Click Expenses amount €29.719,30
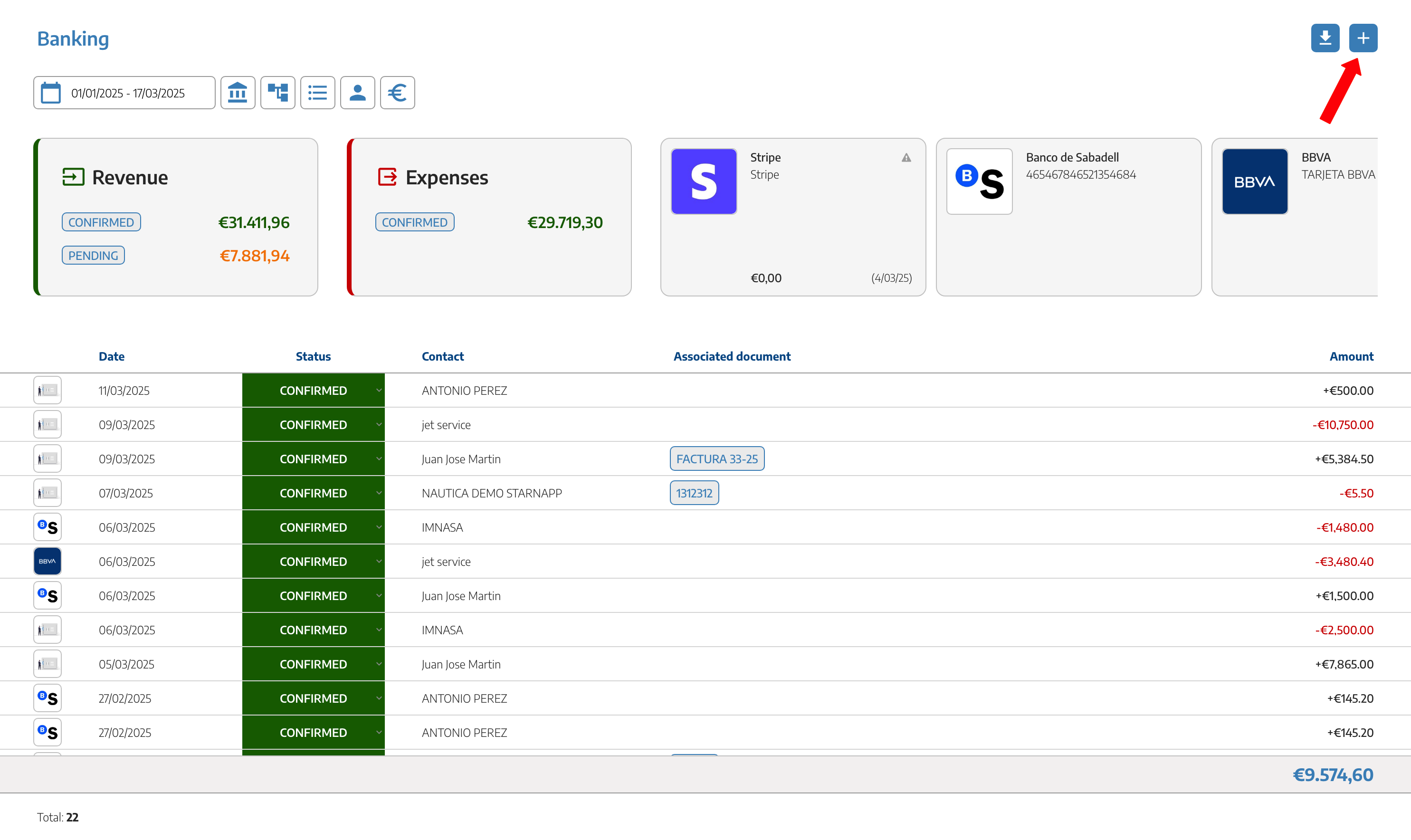The image size is (1411, 840). 565,222
